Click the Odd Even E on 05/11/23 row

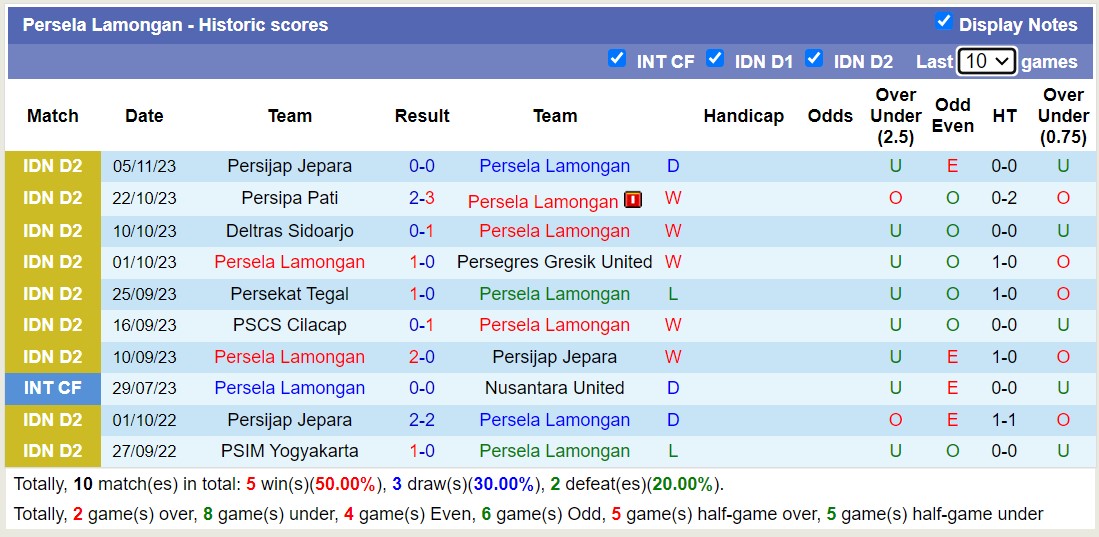pyautogui.click(x=953, y=166)
